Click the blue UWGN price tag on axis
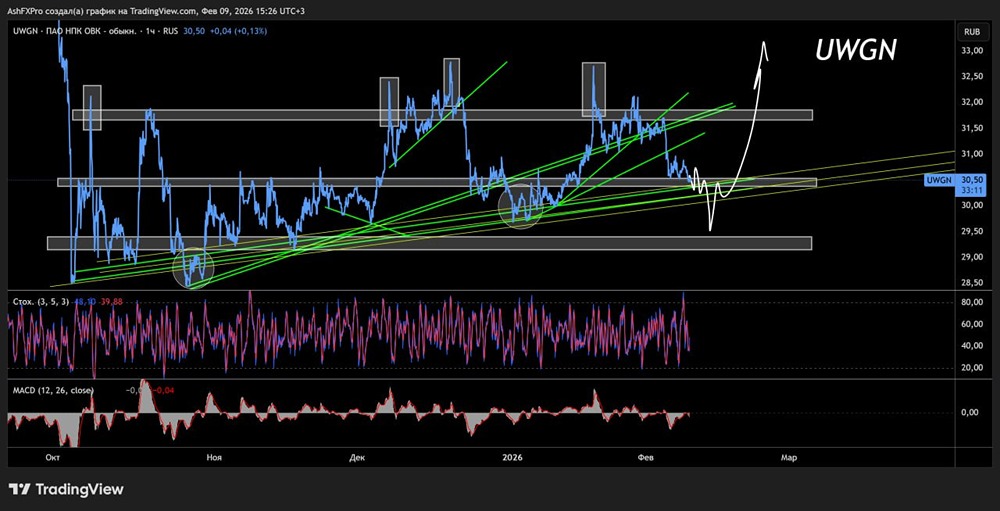 tap(941, 181)
